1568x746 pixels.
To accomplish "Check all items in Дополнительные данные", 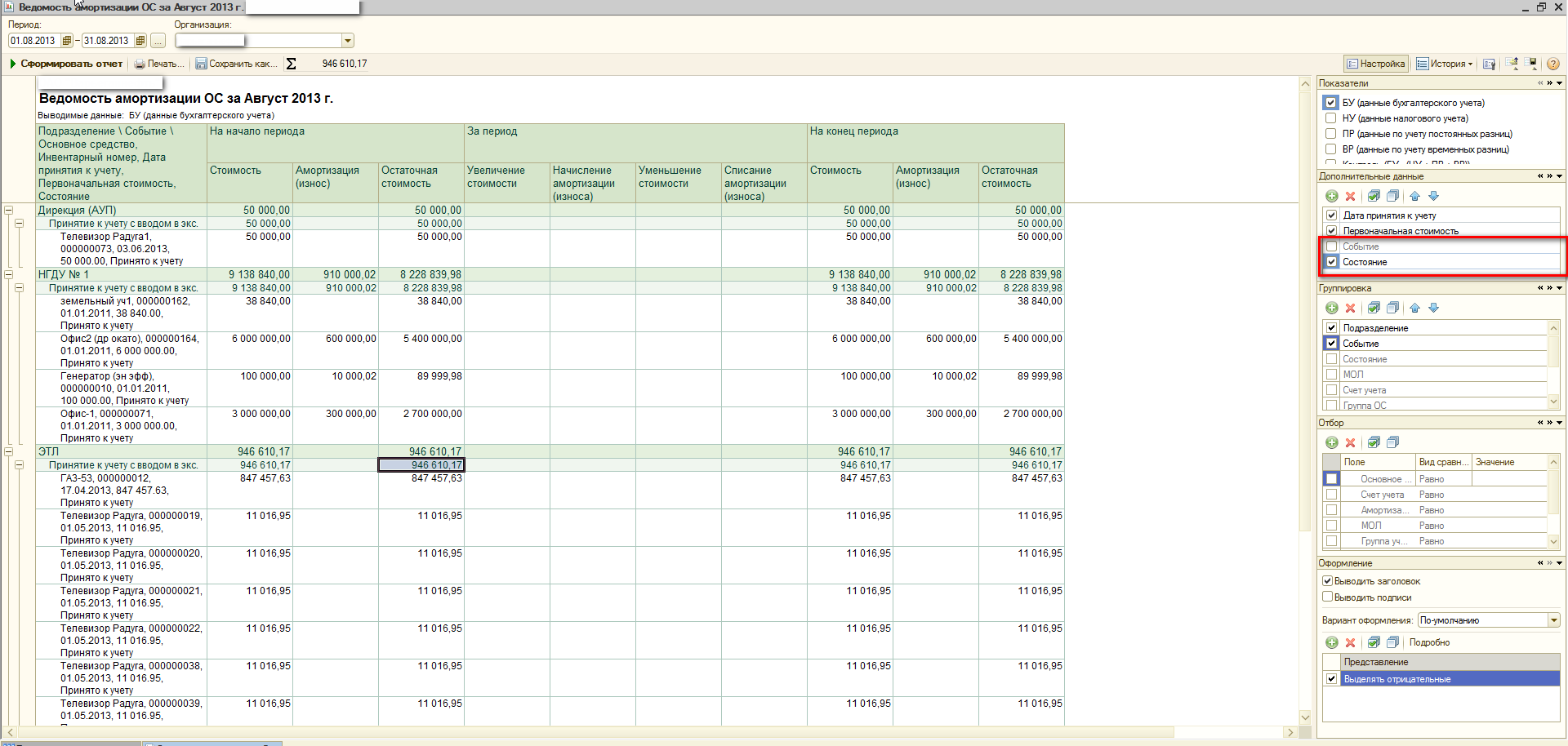I will point(1374,196).
